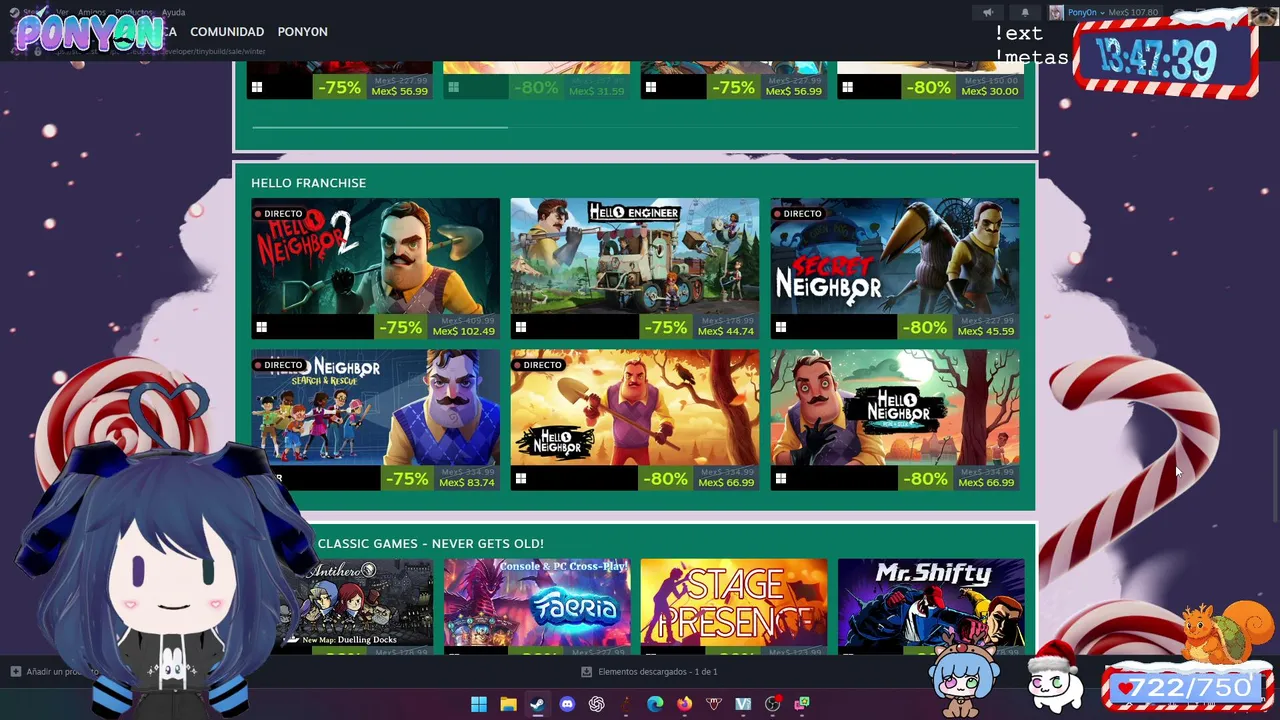This screenshot has width=1280, height=720.
Task: Click Hello Neighbor 2 DIRECTO live badge
Action: point(279,213)
